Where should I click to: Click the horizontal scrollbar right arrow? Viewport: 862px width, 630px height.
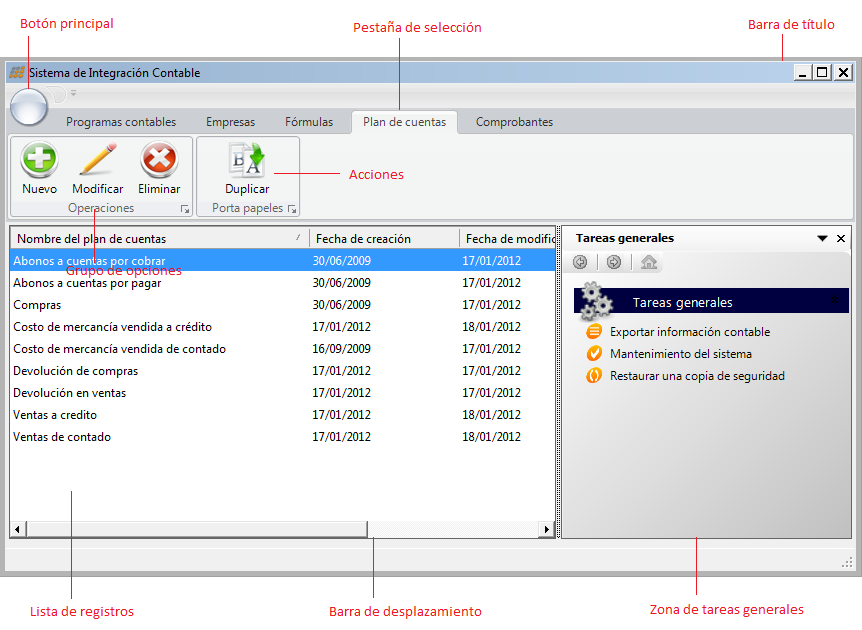click(546, 529)
